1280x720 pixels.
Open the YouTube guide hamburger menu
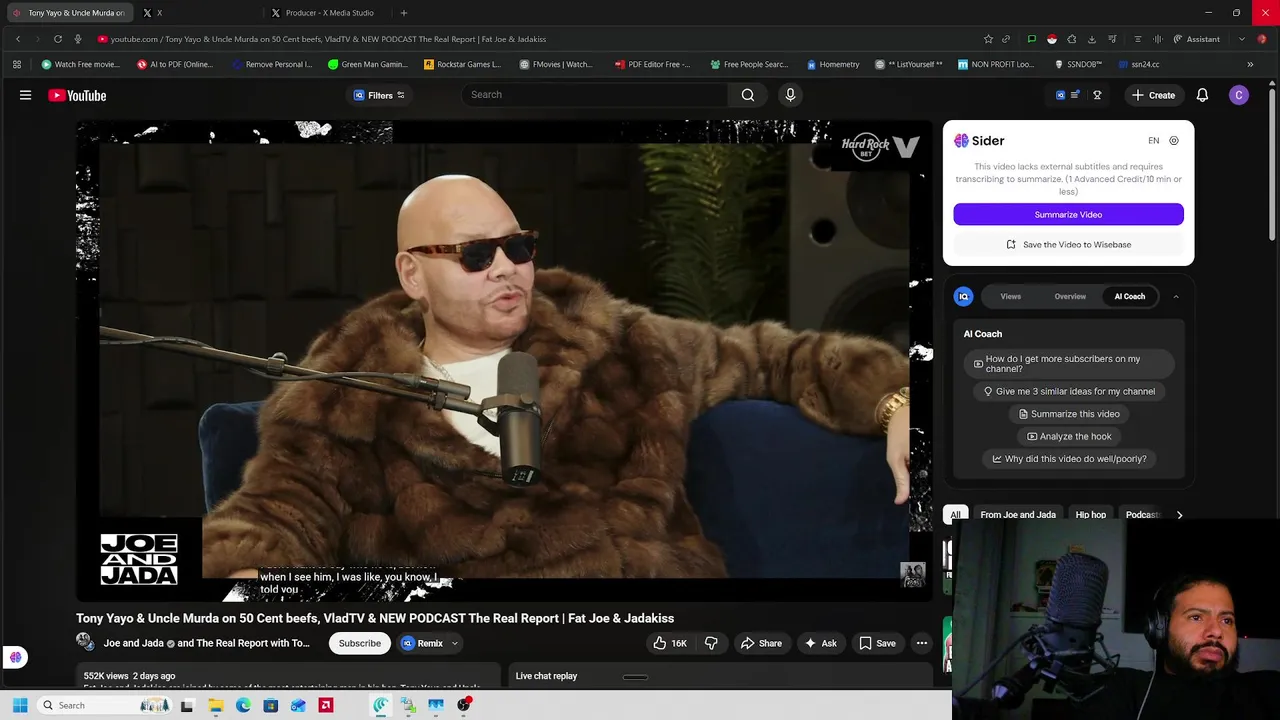(25, 95)
